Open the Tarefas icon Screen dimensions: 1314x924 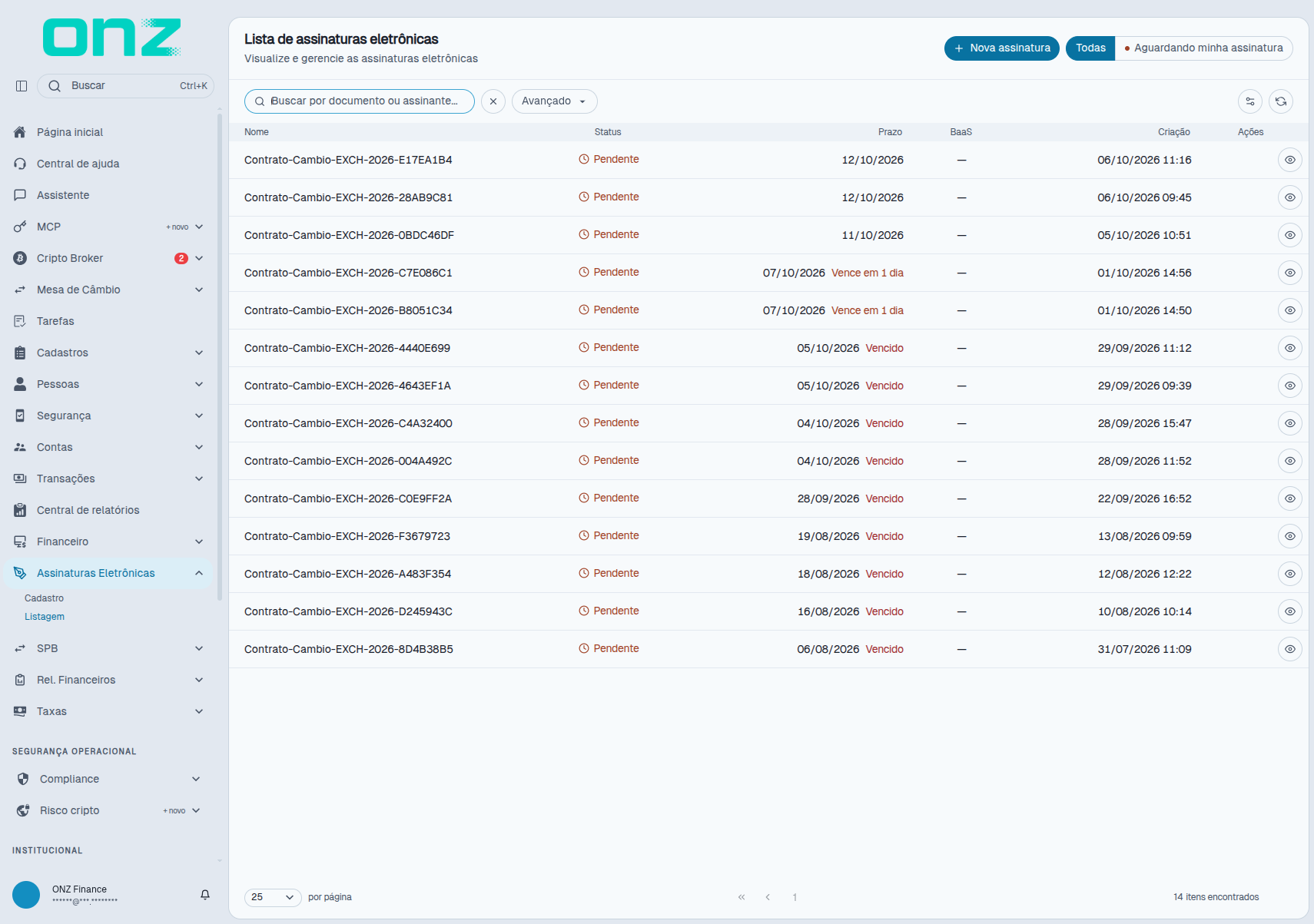pos(20,321)
